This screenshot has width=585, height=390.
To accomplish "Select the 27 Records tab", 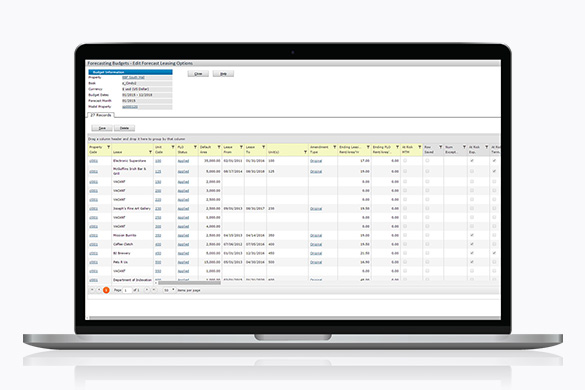I will tap(101, 115).
